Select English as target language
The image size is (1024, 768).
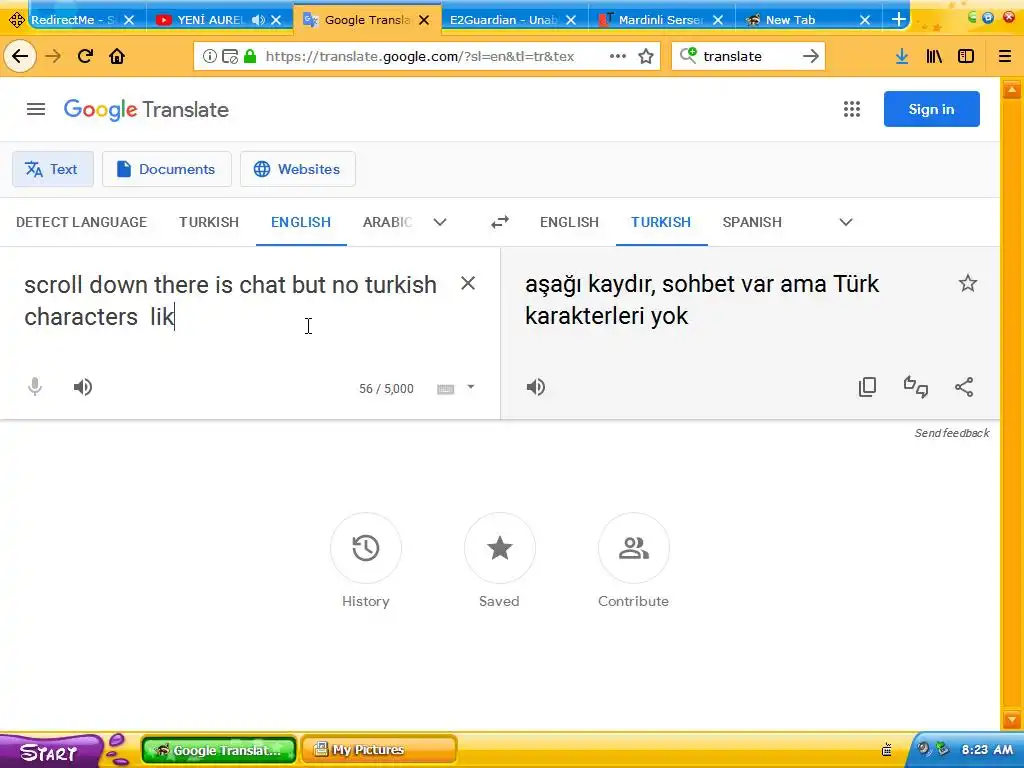[x=569, y=223]
